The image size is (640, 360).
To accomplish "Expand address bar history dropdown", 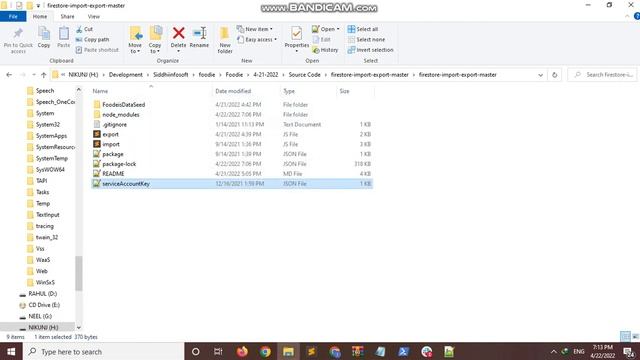I will 540,75.
